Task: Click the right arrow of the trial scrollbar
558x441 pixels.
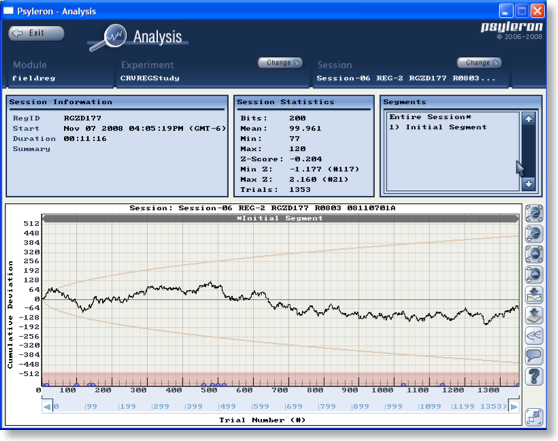Action: pyautogui.click(x=514, y=406)
